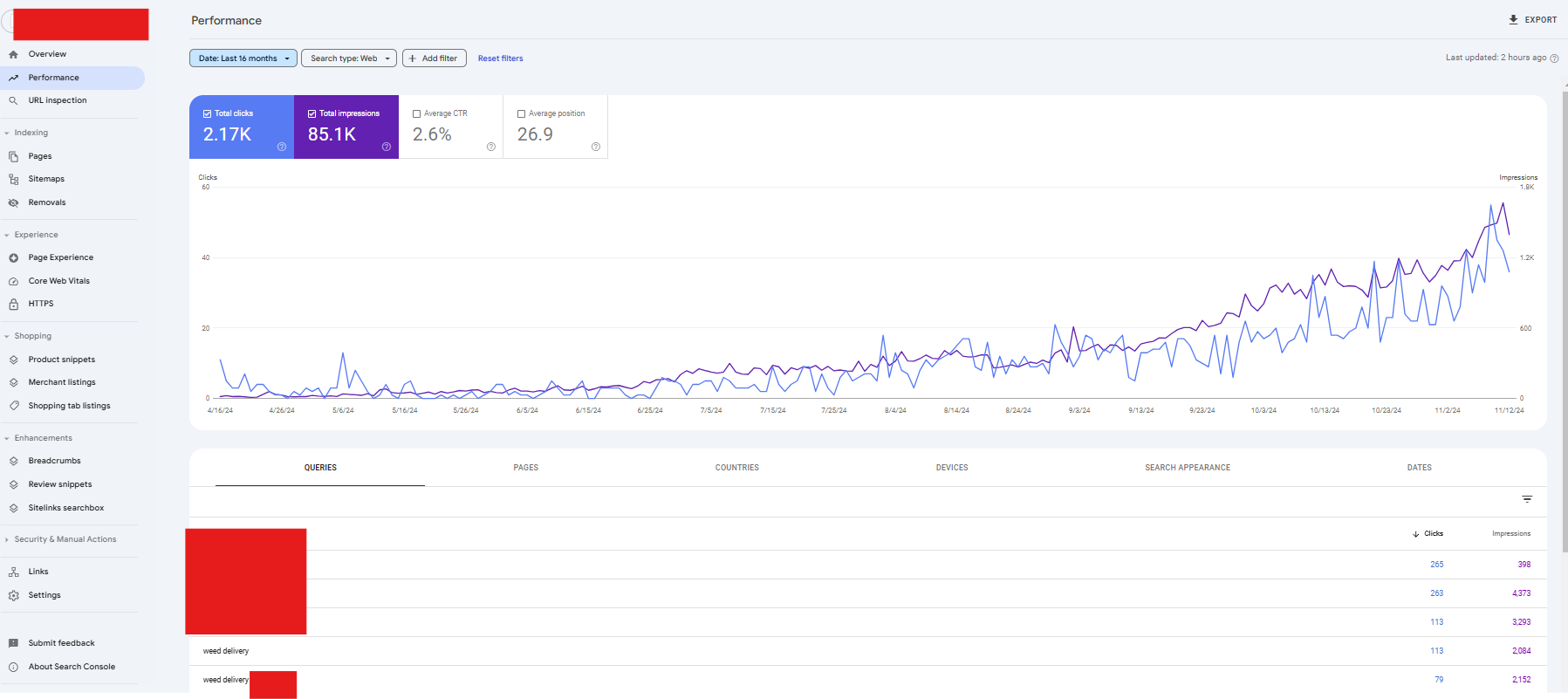The width and height of the screenshot is (1568, 699).
Task: Click the Add filter button
Action: tap(435, 58)
